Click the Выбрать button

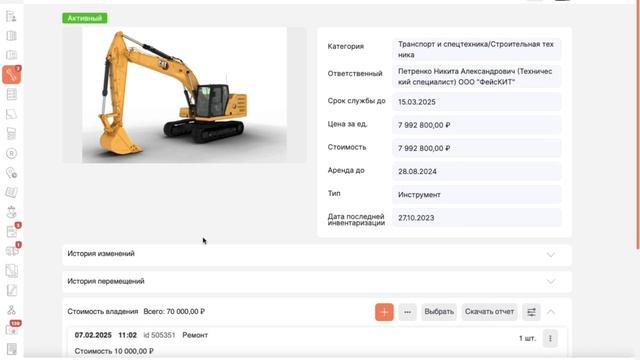(x=439, y=312)
